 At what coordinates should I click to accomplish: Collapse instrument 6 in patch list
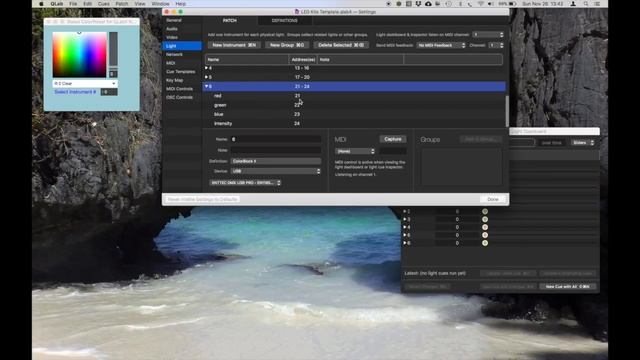click(207, 86)
